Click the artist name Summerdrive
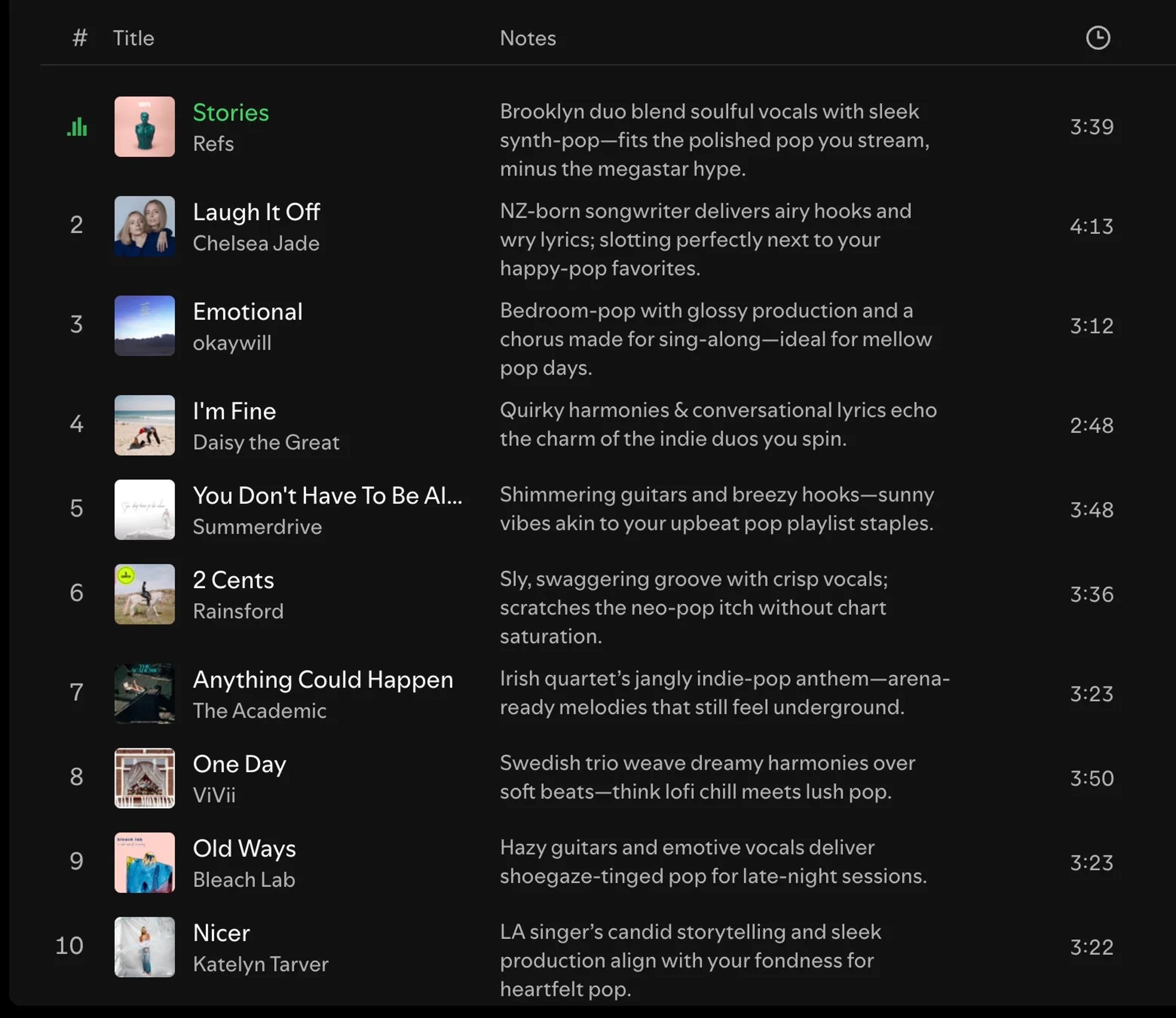This screenshot has height=1018, width=1176. click(x=257, y=527)
